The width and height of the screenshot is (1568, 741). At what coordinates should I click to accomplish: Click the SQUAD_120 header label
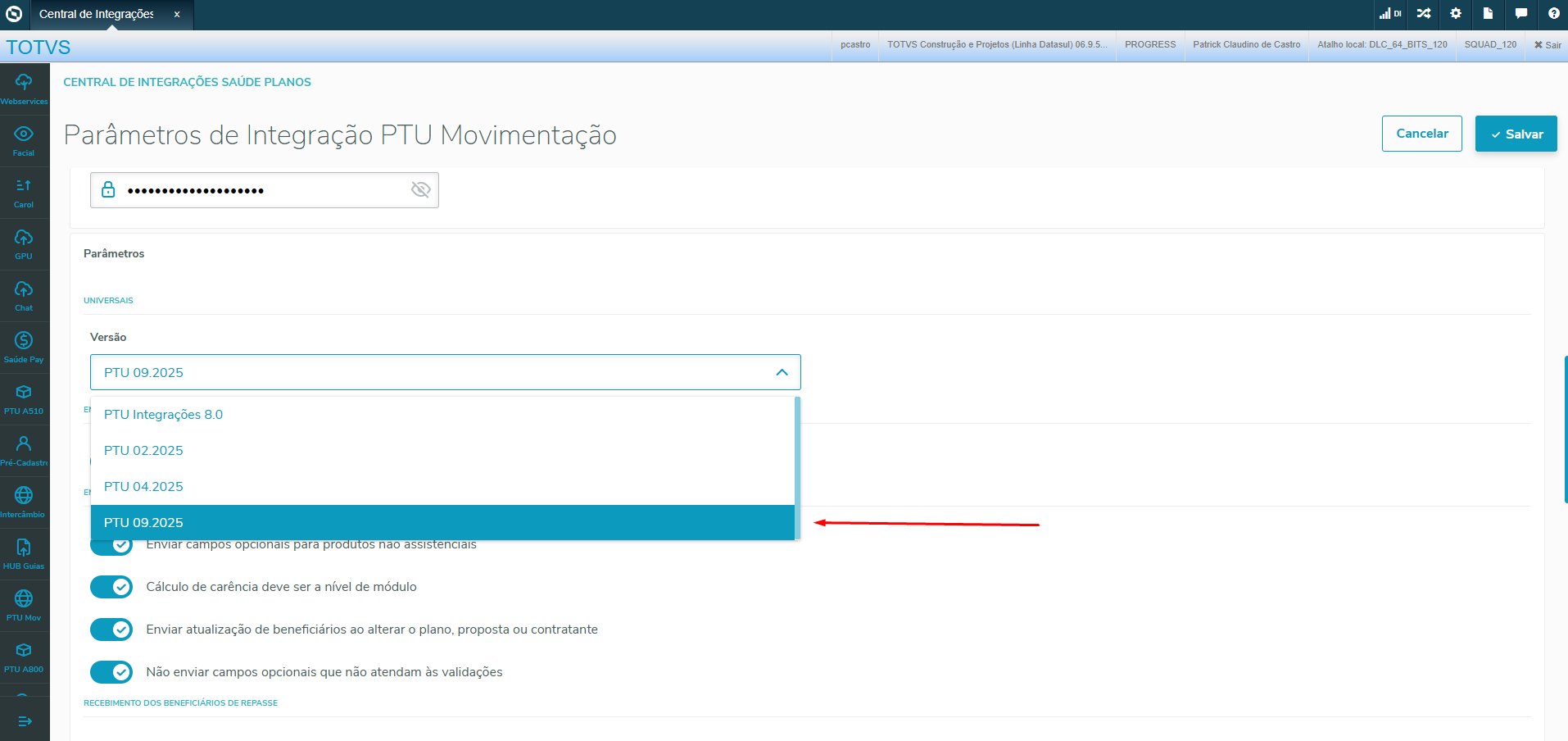1491,45
